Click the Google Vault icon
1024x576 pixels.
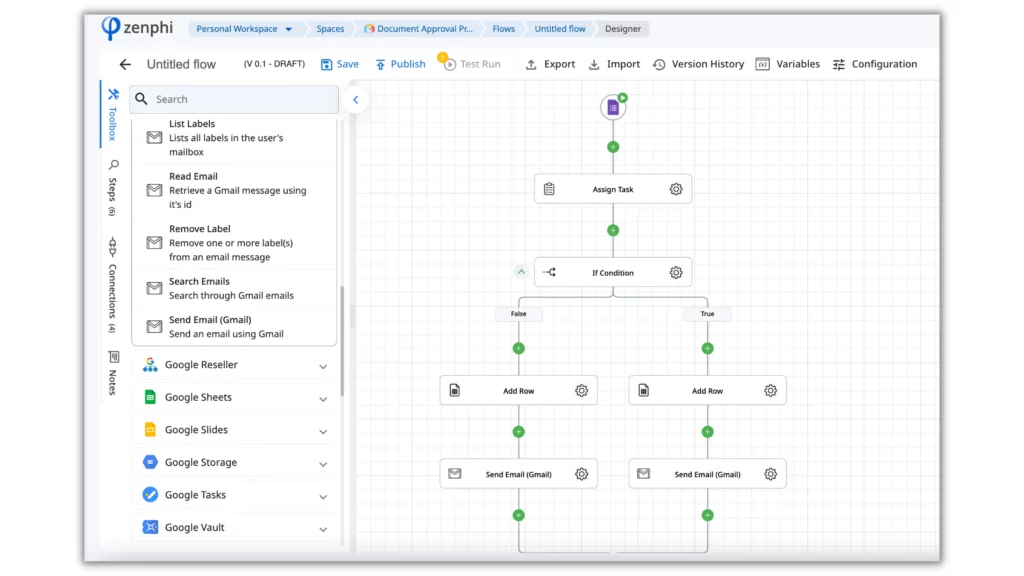click(150, 527)
